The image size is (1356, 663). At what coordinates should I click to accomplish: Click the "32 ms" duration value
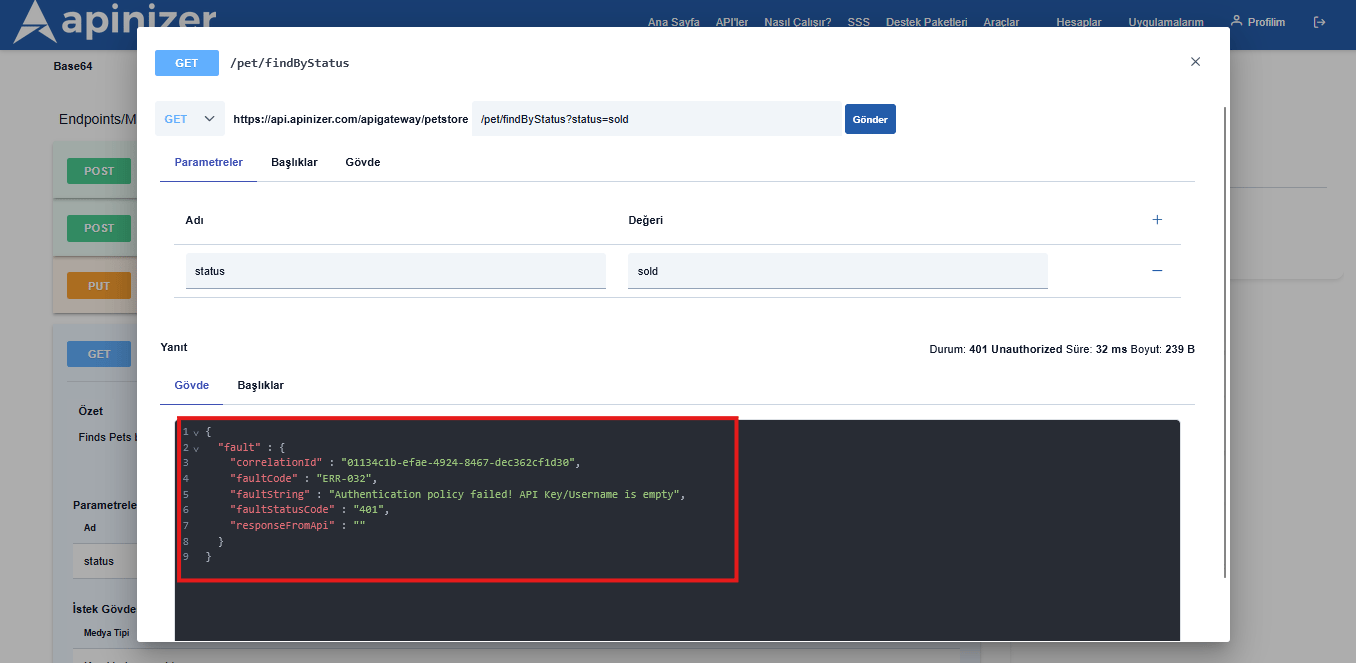tap(1112, 349)
